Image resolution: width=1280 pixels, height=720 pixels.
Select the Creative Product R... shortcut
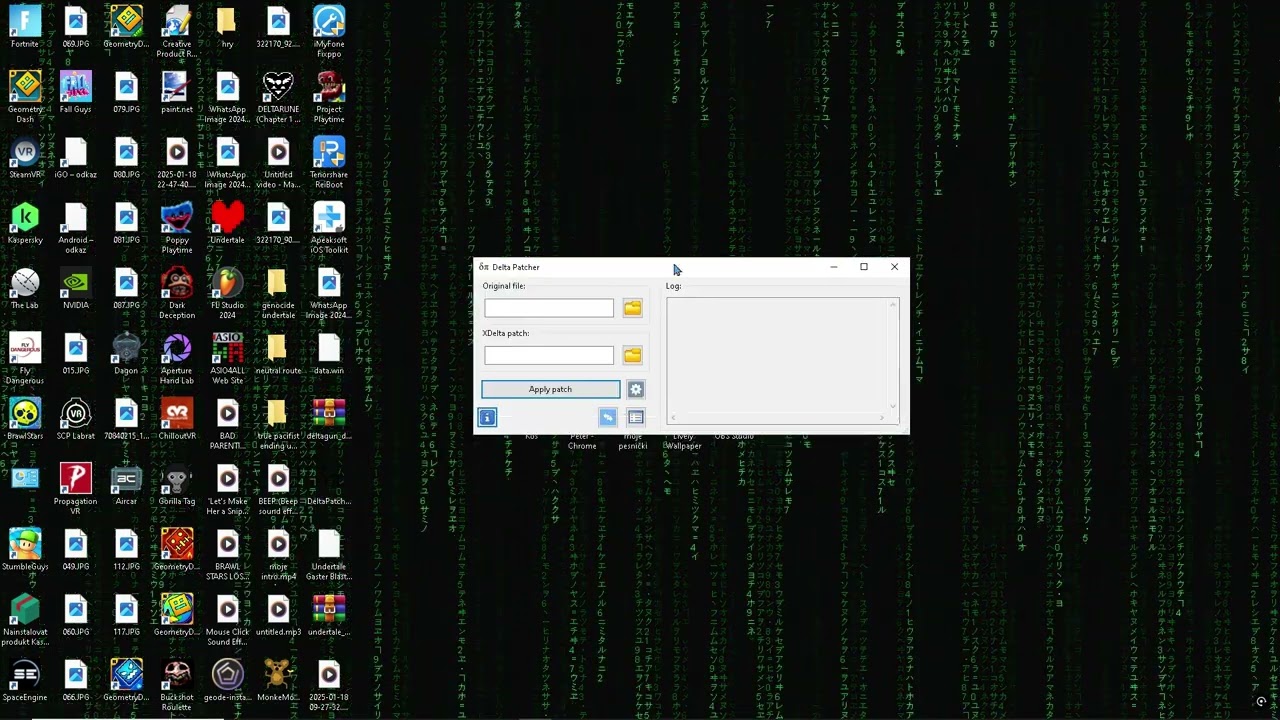tap(177, 32)
